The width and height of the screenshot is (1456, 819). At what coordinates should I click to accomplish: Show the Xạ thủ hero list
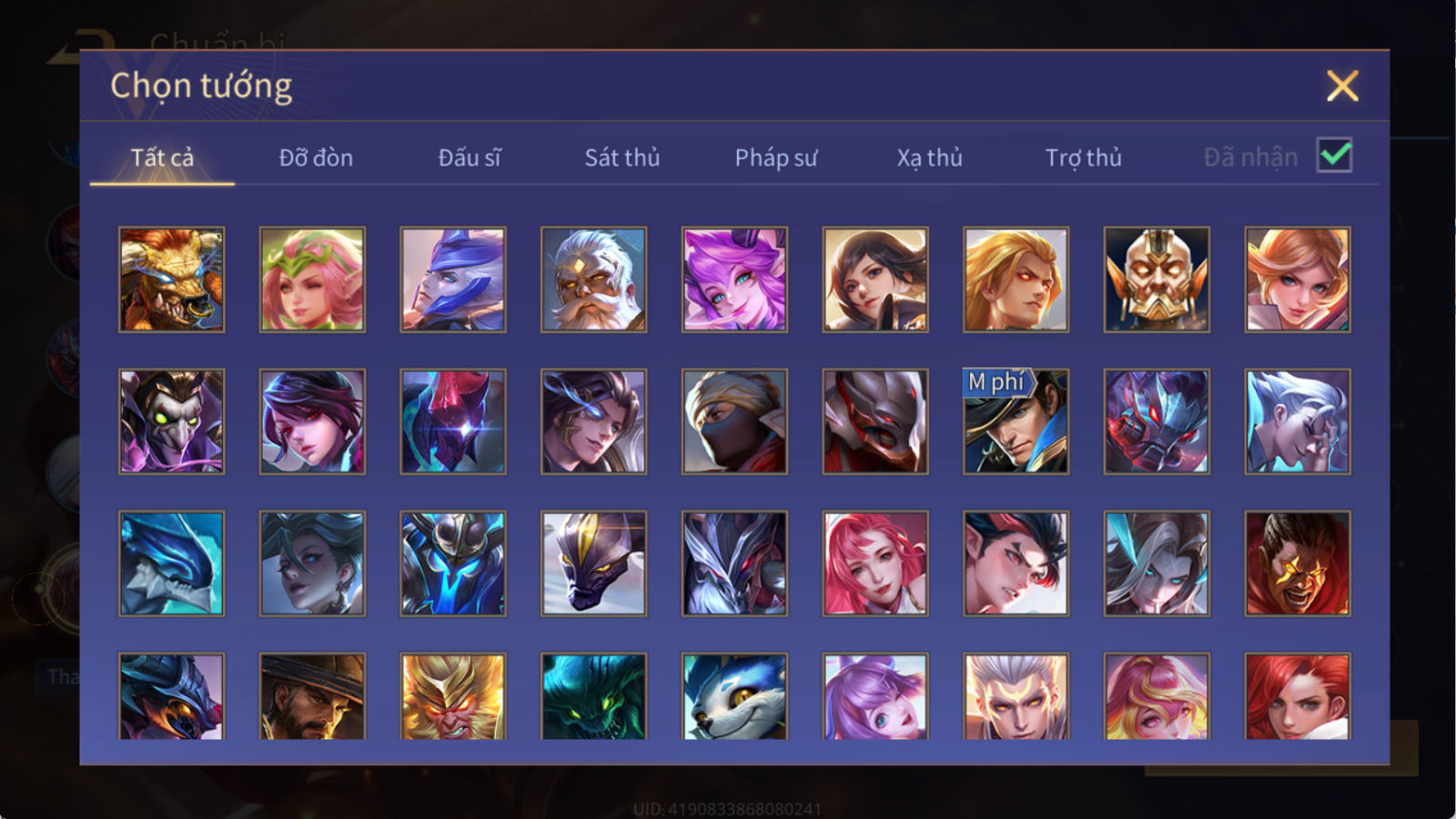tap(929, 157)
